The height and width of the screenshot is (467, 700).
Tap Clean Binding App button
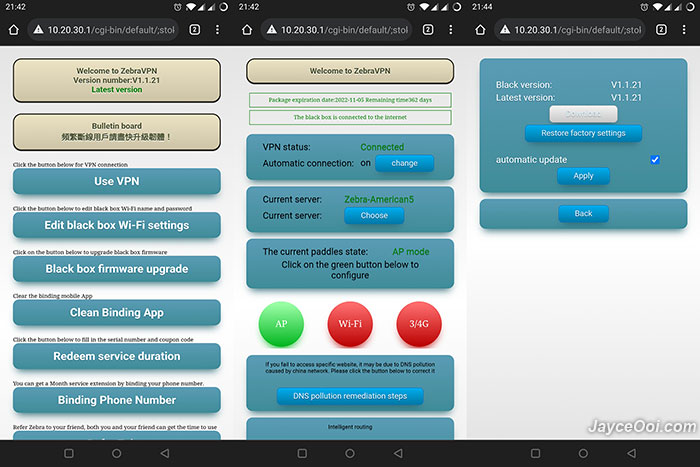tap(117, 313)
